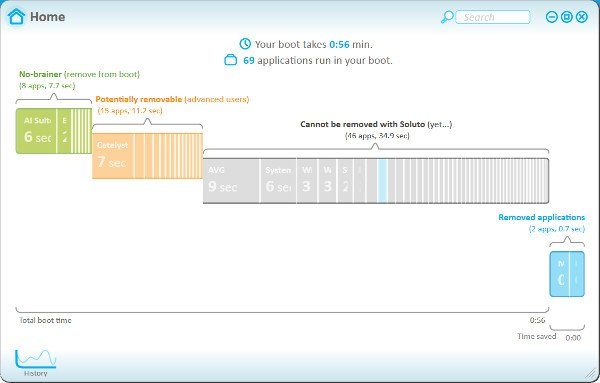Select the Catalyst 7 sec block

coord(113,156)
